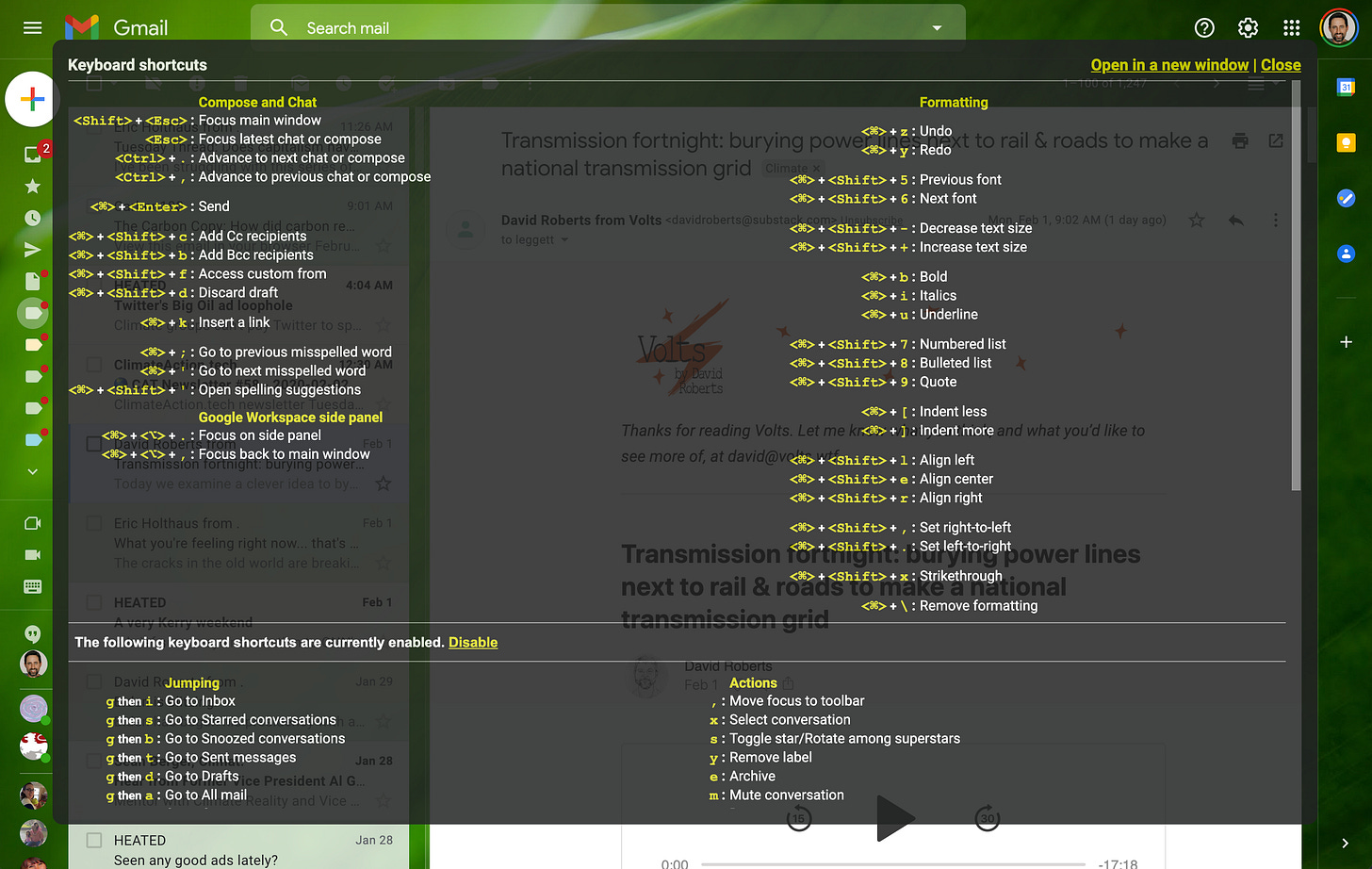The image size is (1372, 869).
Task: Open the Google apps grid
Action: click(x=1292, y=28)
